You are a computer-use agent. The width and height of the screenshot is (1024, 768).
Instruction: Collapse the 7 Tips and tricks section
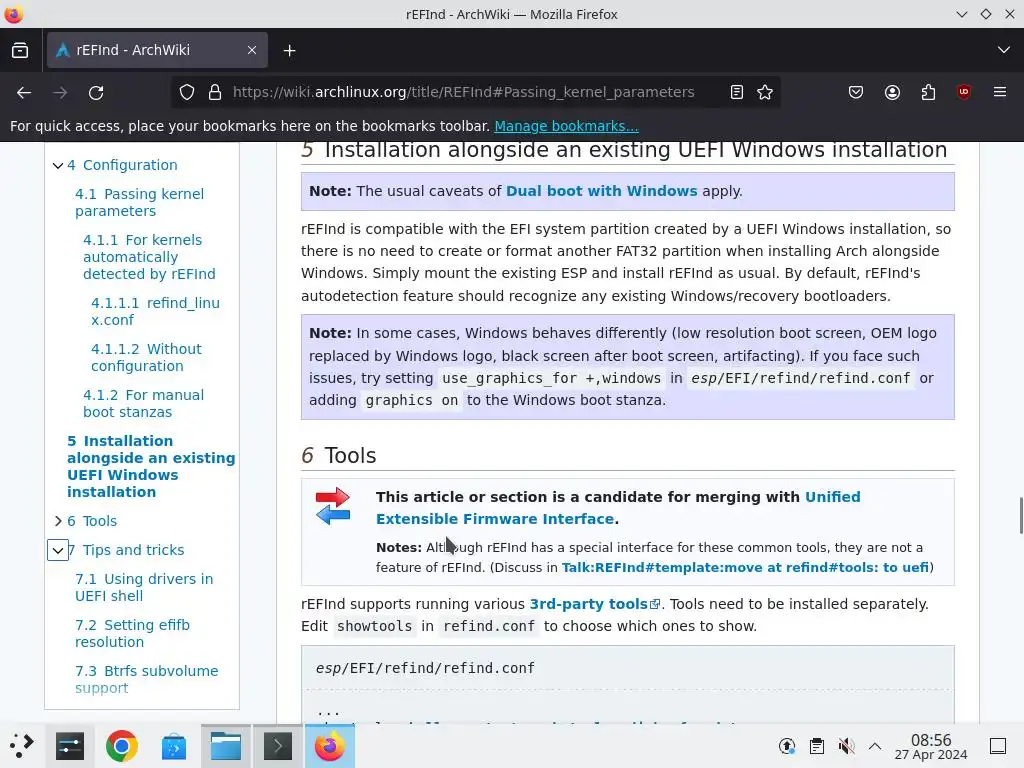click(x=57, y=551)
